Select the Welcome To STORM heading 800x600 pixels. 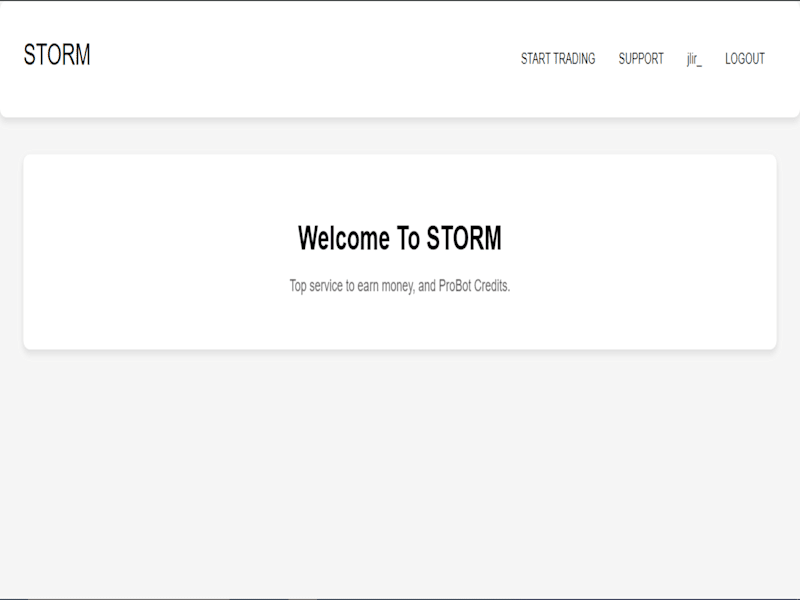click(400, 238)
